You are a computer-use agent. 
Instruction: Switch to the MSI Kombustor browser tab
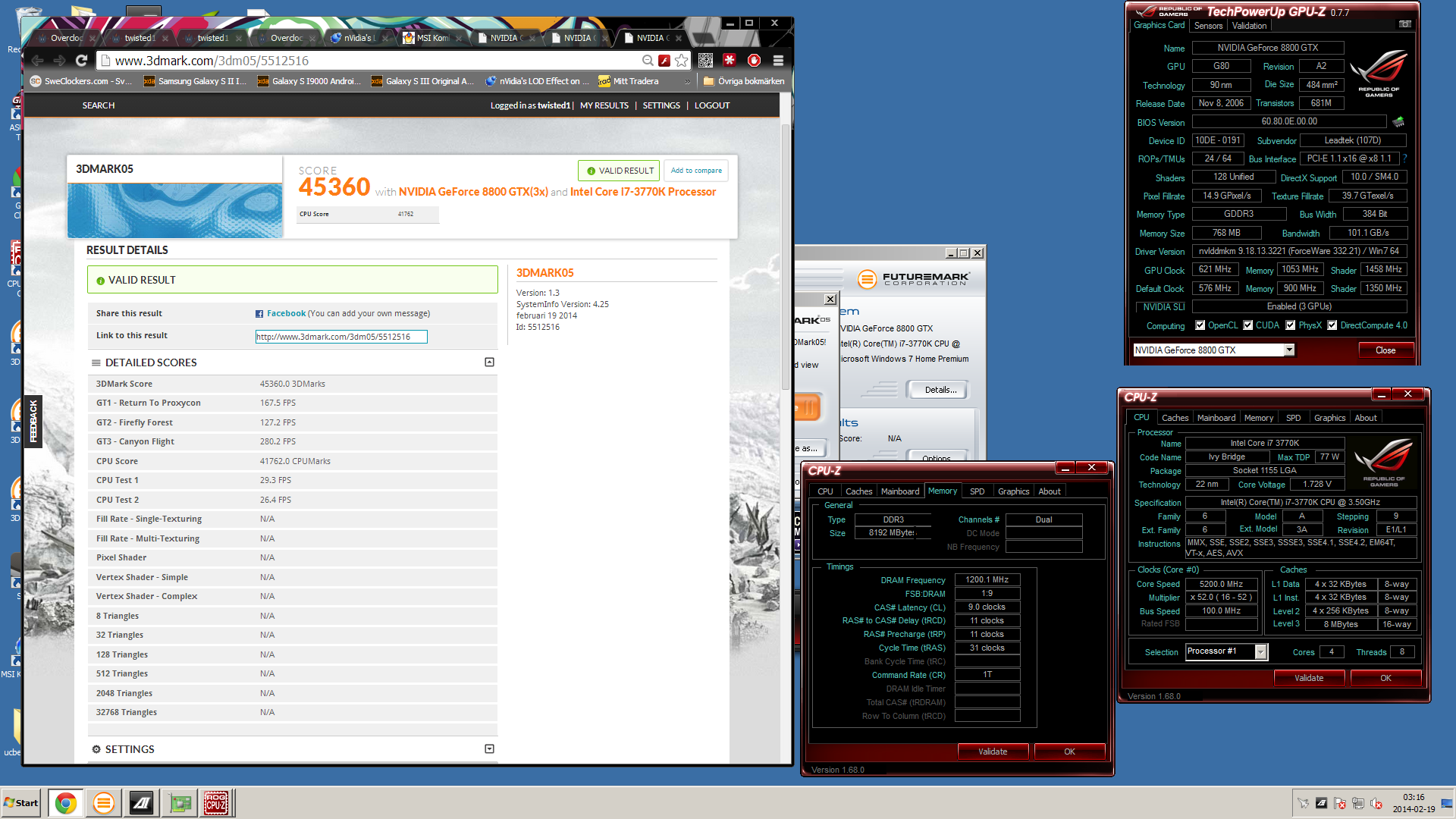[x=433, y=38]
